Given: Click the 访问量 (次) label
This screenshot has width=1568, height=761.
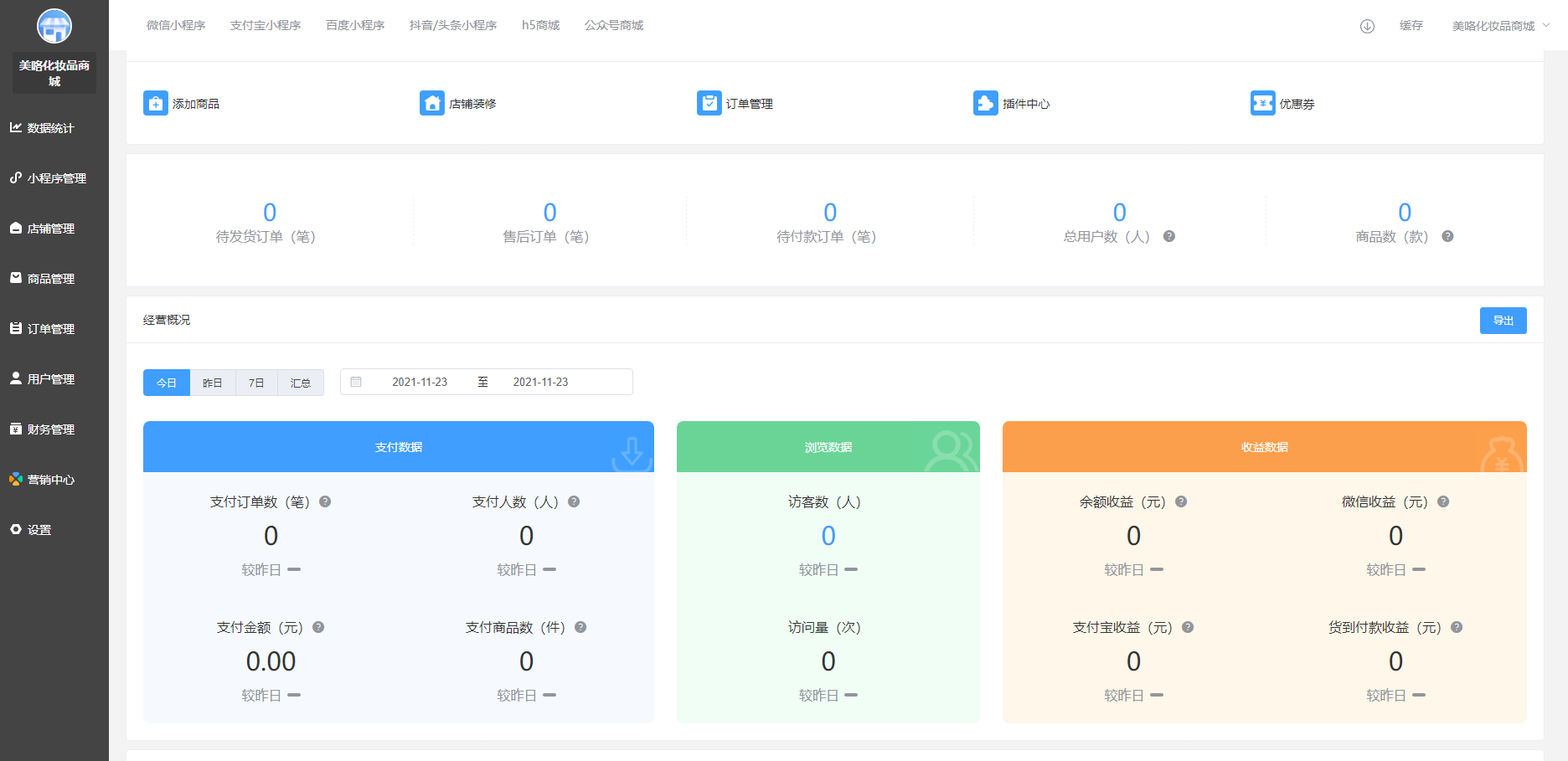Looking at the screenshot, I should tap(824, 627).
